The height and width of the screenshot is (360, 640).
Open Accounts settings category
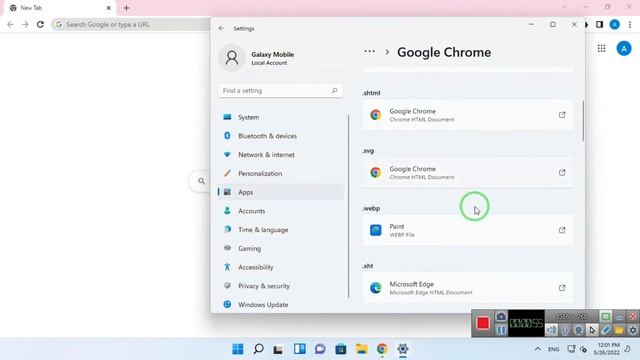click(x=281, y=211)
